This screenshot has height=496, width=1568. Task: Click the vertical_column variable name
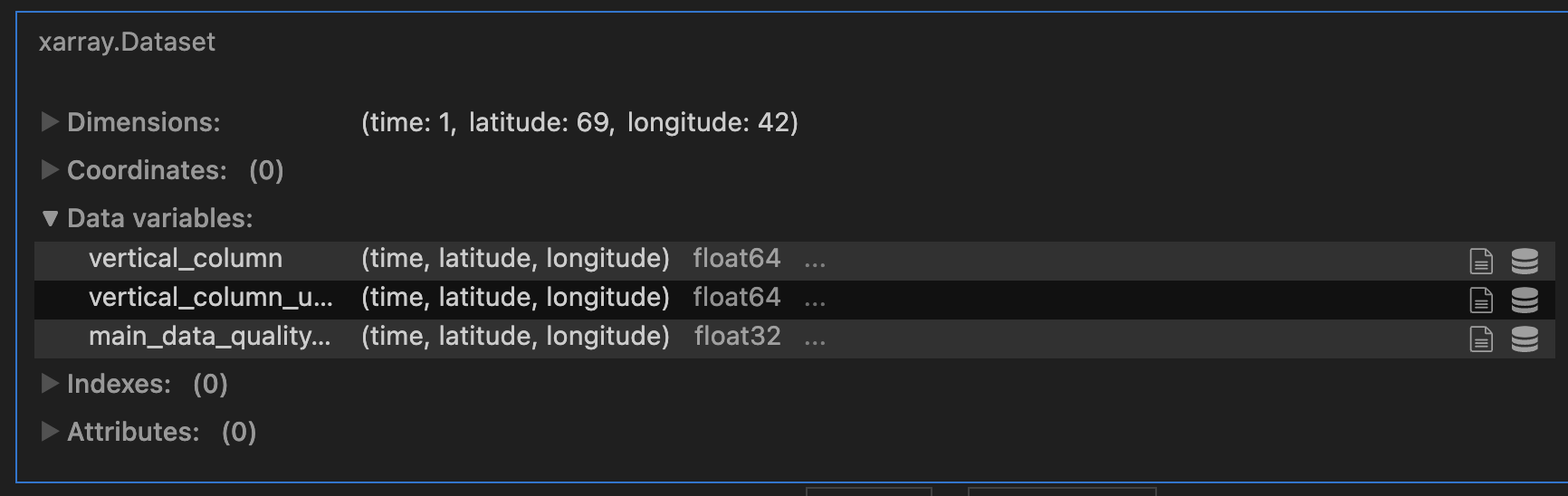point(186,259)
